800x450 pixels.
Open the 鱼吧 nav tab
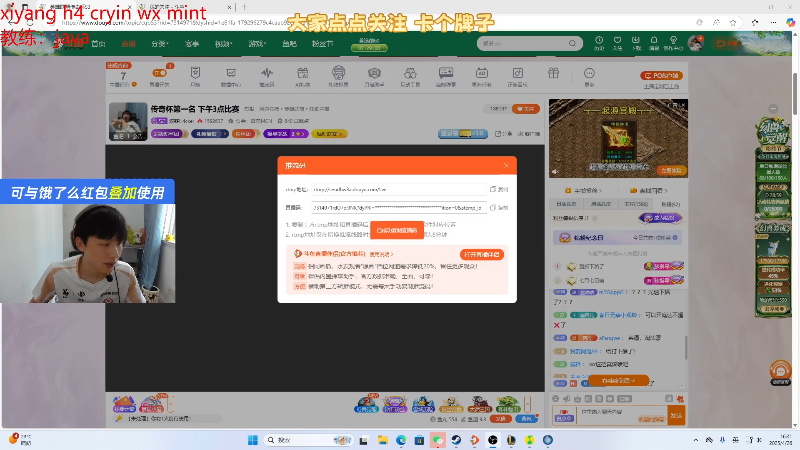click(x=289, y=44)
